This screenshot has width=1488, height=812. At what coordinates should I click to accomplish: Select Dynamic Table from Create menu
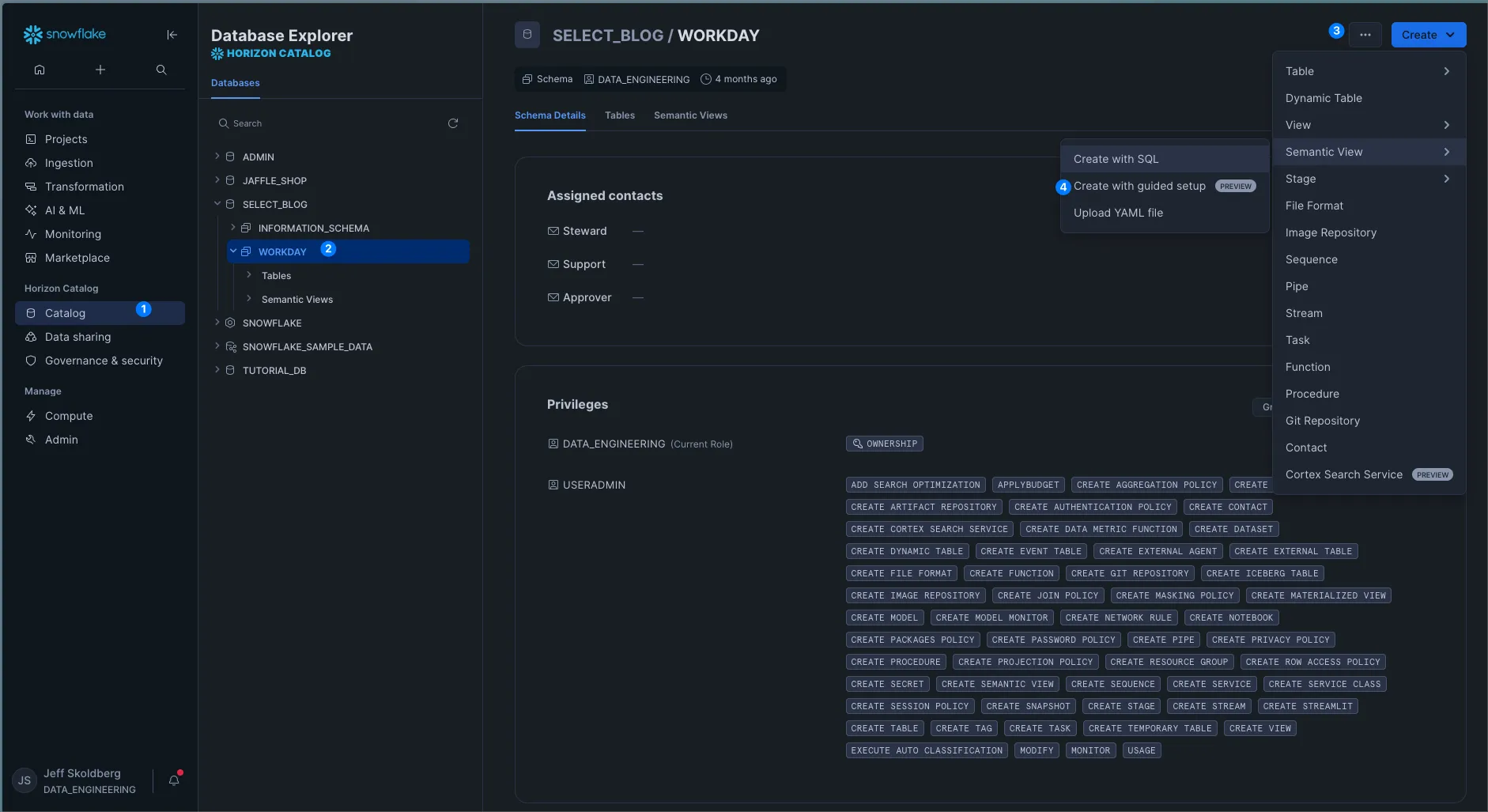pos(1369,98)
